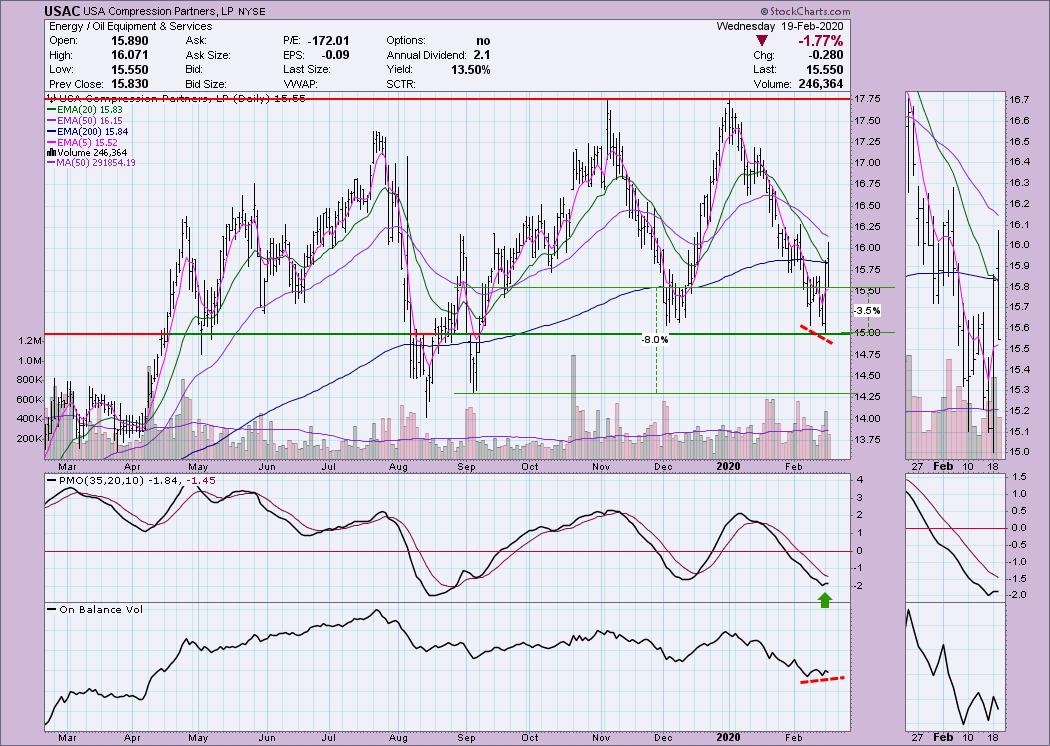Click the red down-triangle change indicator
The image size is (1050, 746).
761,42
